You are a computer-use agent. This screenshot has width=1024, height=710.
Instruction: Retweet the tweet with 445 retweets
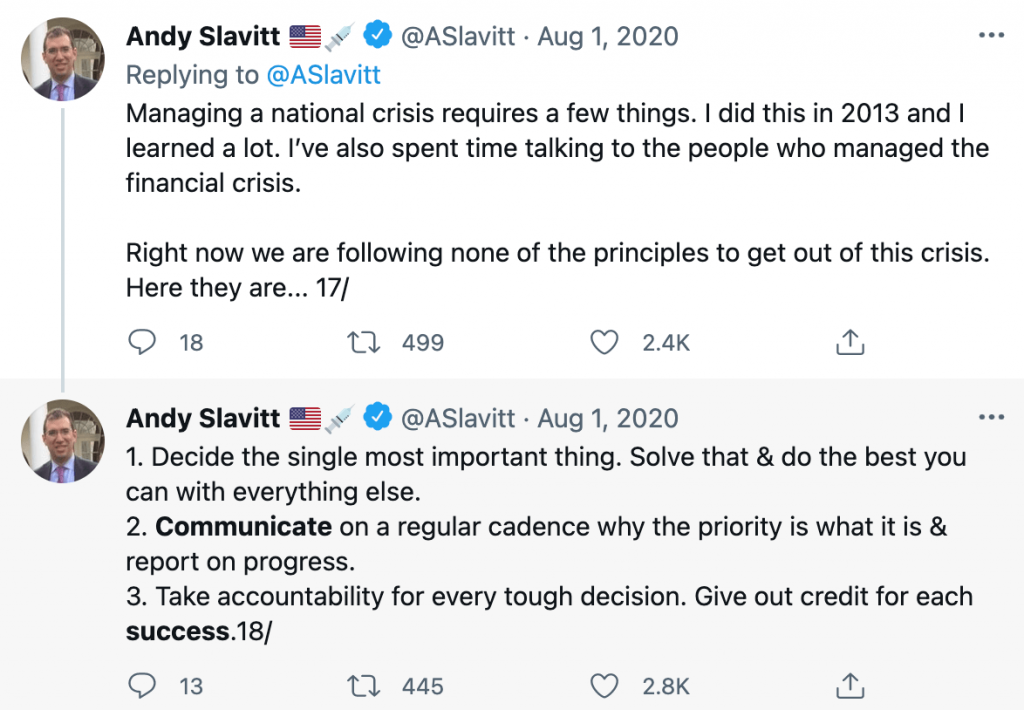point(363,686)
